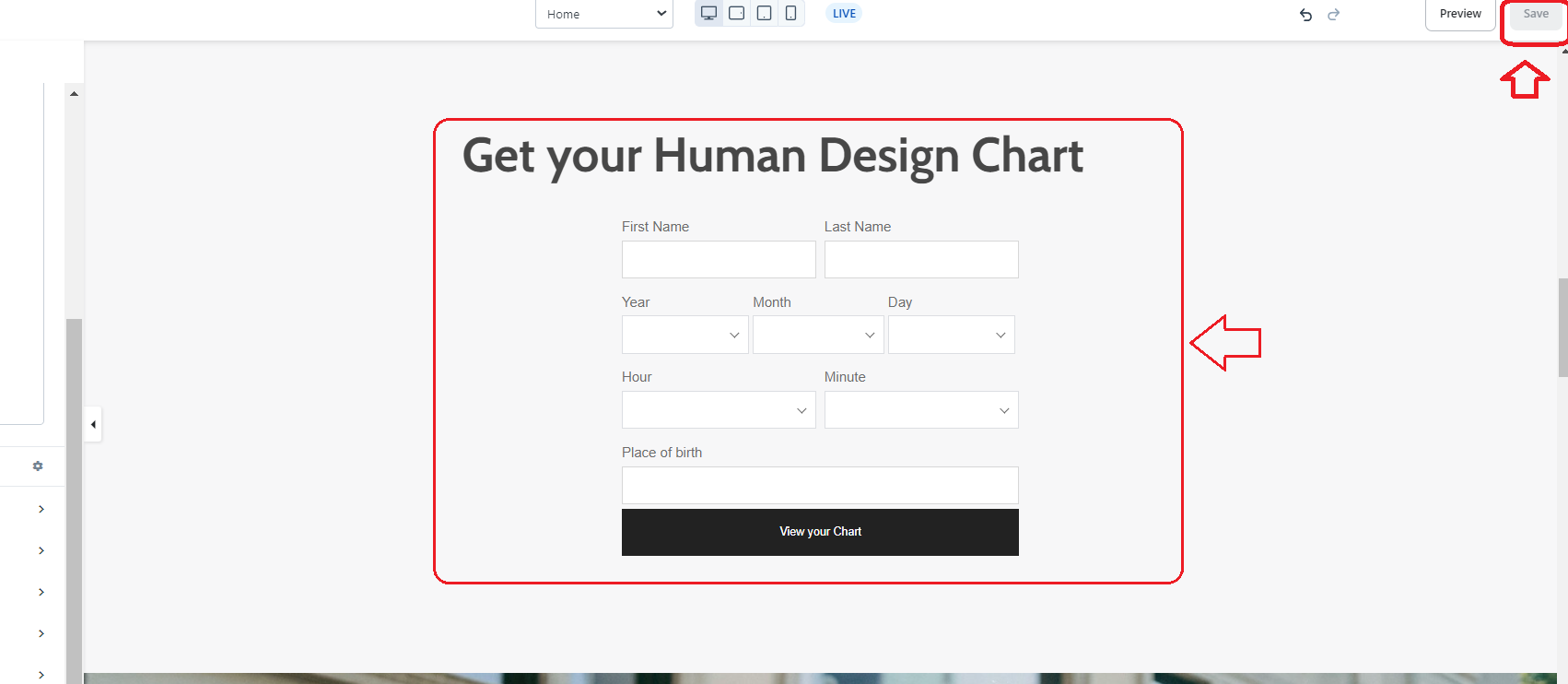The width and height of the screenshot is (1568, 684).
Task: Click the Save button
Action: [1536, 14]
